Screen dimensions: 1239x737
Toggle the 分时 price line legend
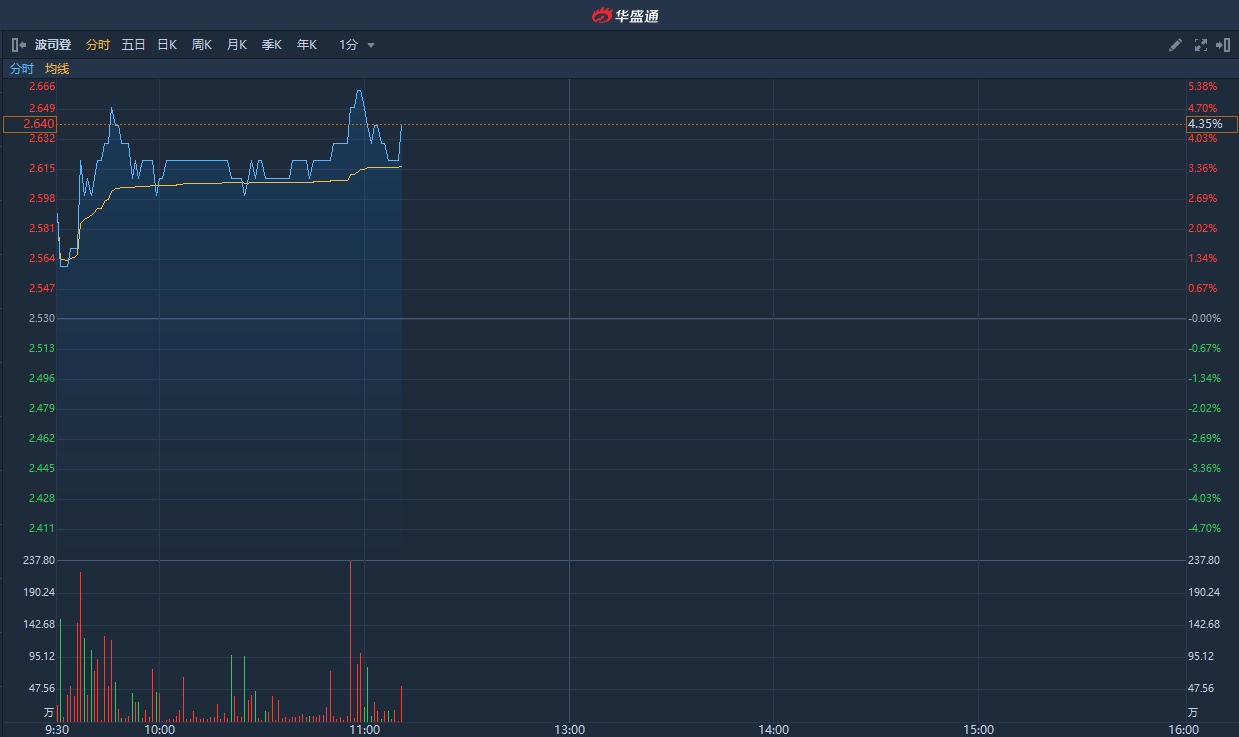click(21, 69)
